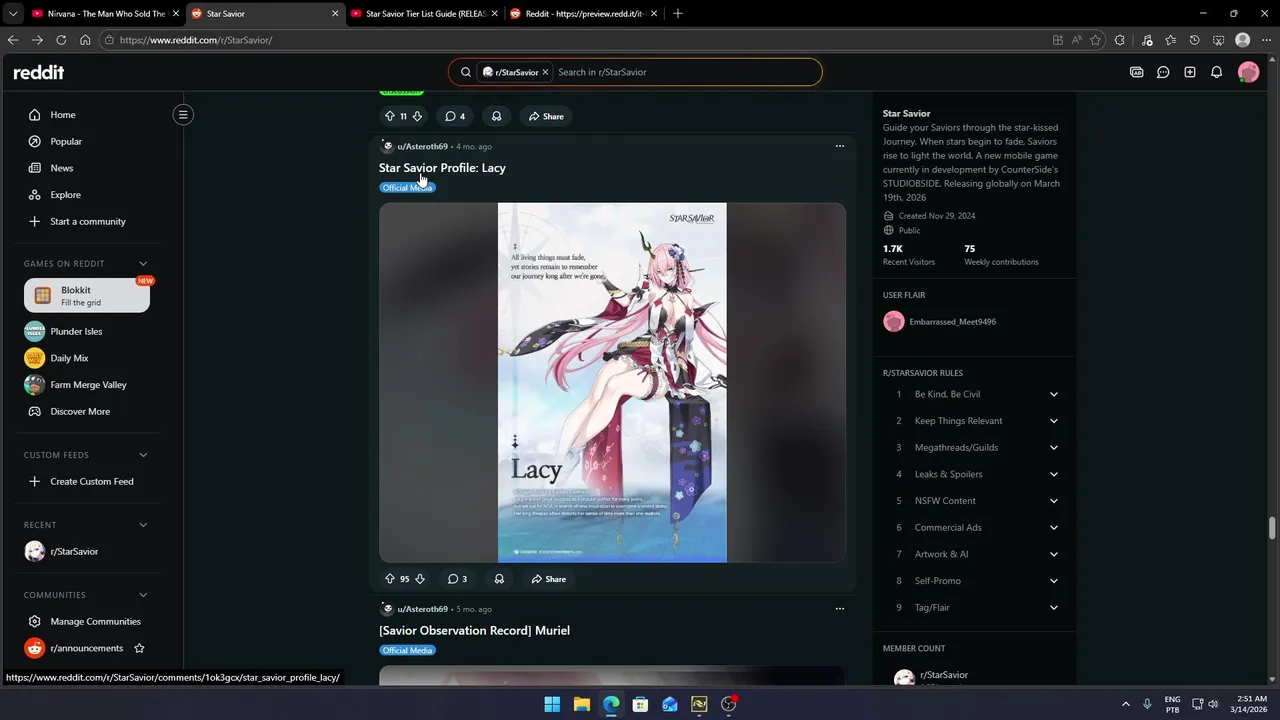
Task: Remove the r/StarSavior search filter chip
Action: 546,72
